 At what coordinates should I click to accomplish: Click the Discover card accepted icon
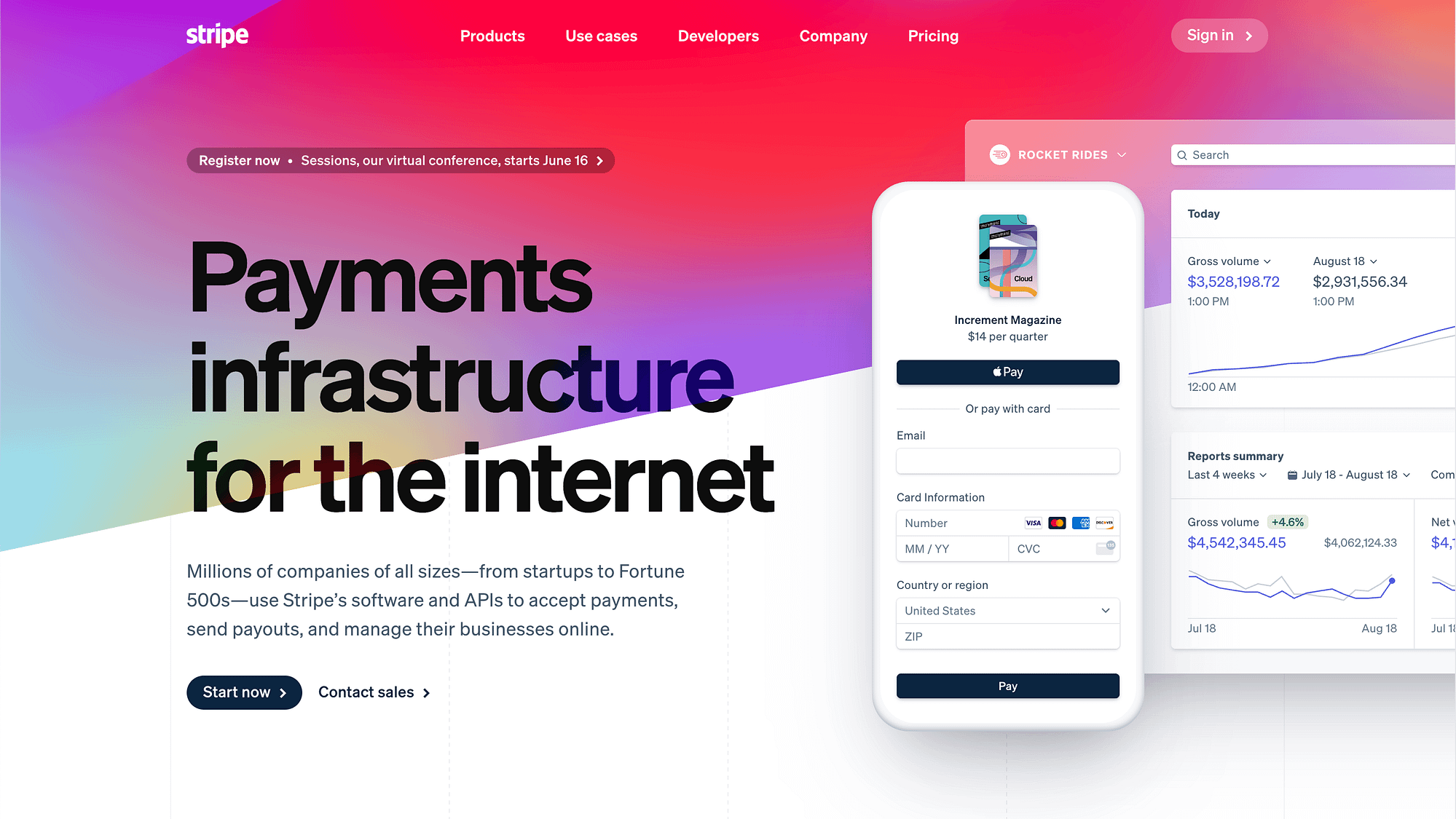[x=1103, y=522]
